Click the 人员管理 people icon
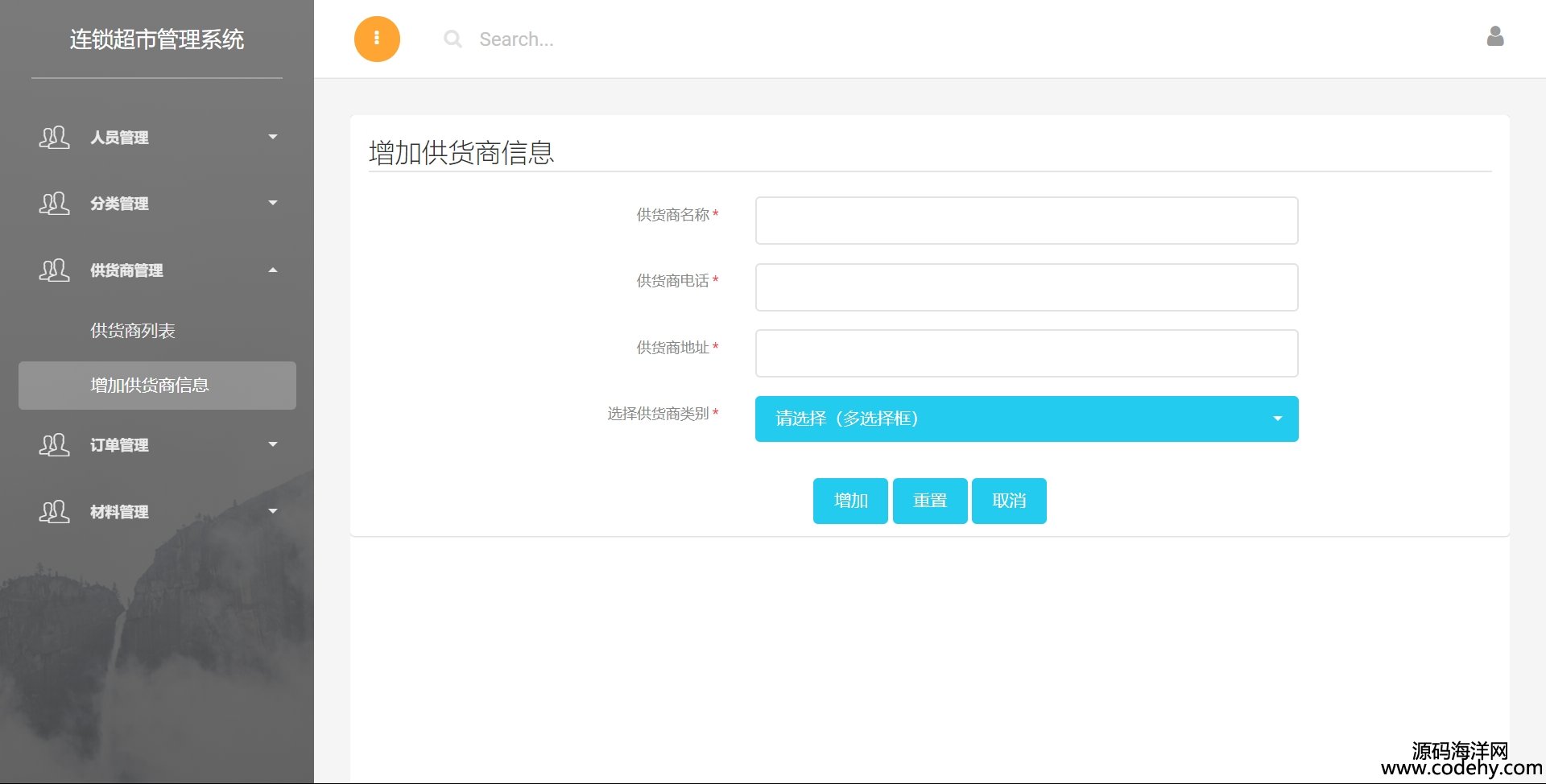The height and width of the screenshot is (784, 1546). (x=54, y=138)
